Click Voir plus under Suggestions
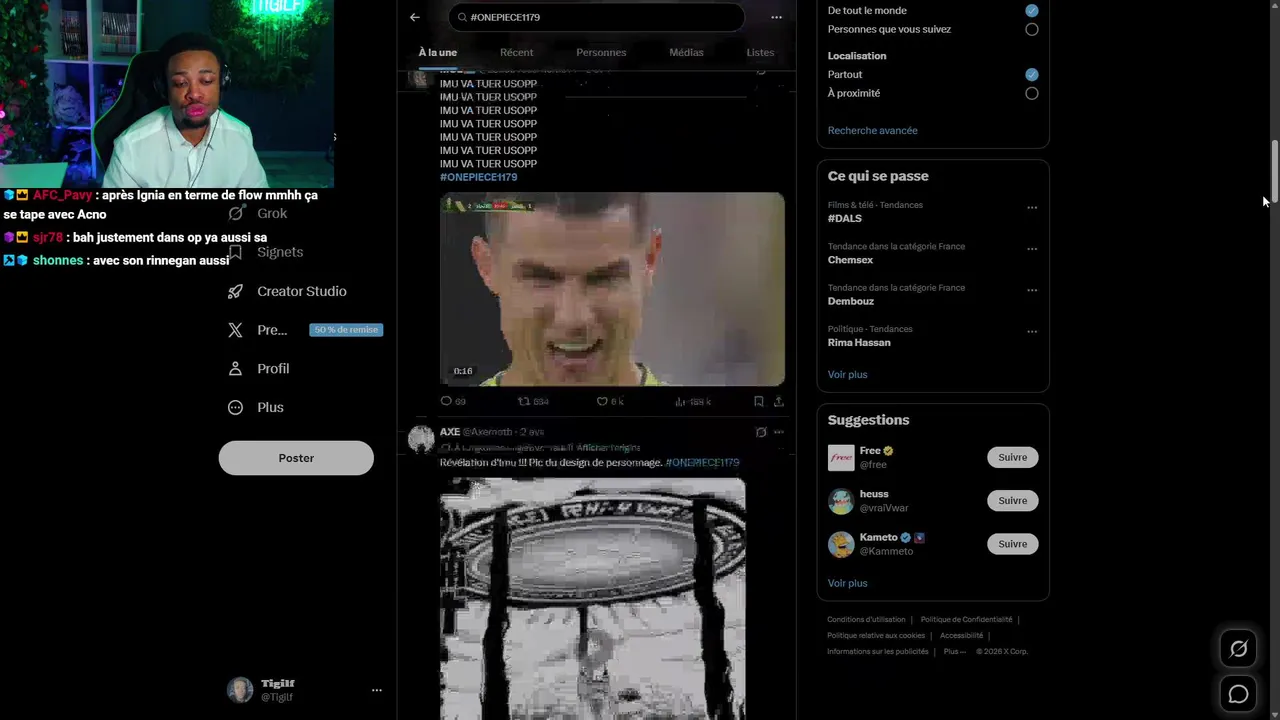This screenshot has width=1280, height=720. [x=847, y=583]
